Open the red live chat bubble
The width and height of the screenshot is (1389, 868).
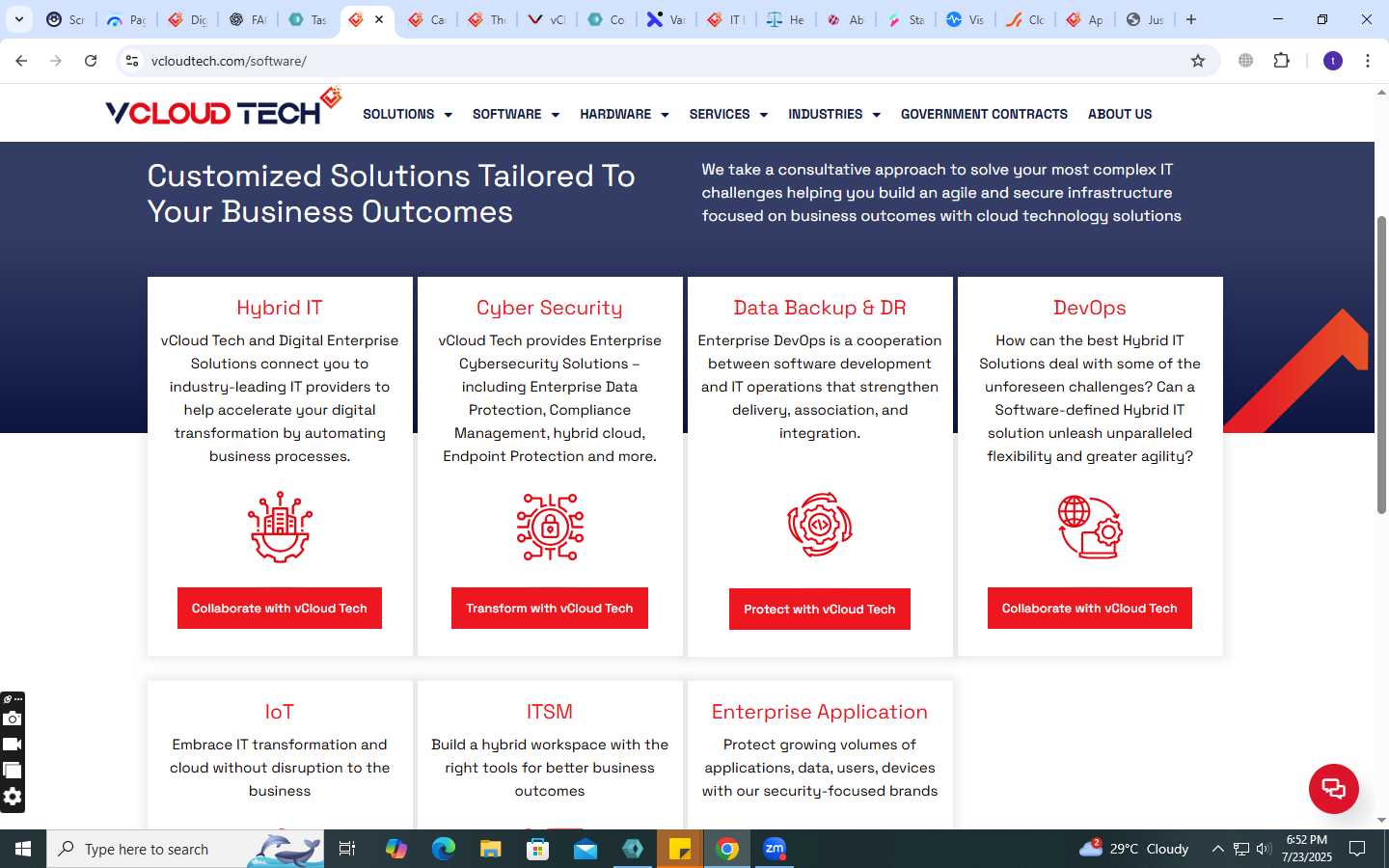[x=1334, y=788]
